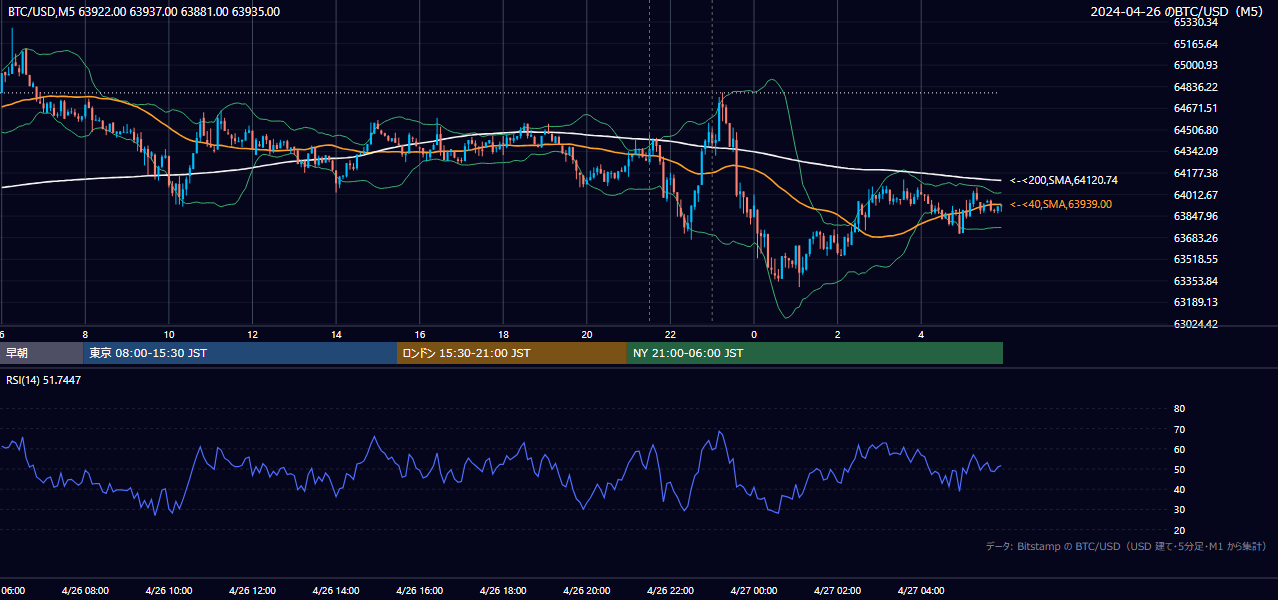
Task: Click the 4/26 20:00 date label
Action: coord(587,591)
